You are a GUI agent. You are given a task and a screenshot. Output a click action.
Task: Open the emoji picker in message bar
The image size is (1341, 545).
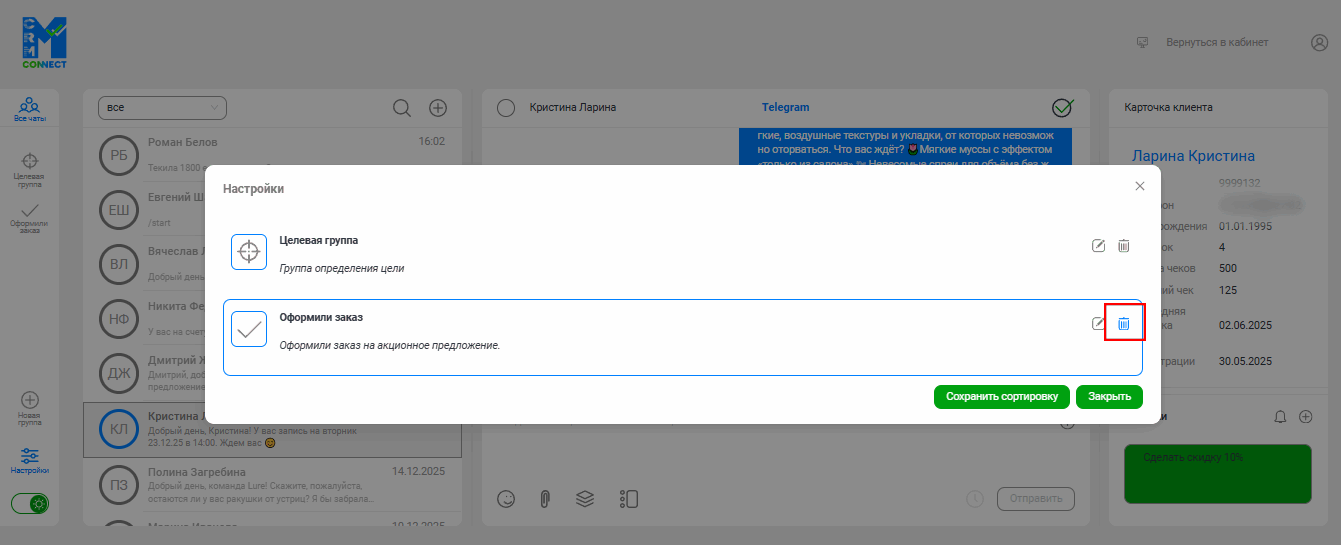[506, 499]
